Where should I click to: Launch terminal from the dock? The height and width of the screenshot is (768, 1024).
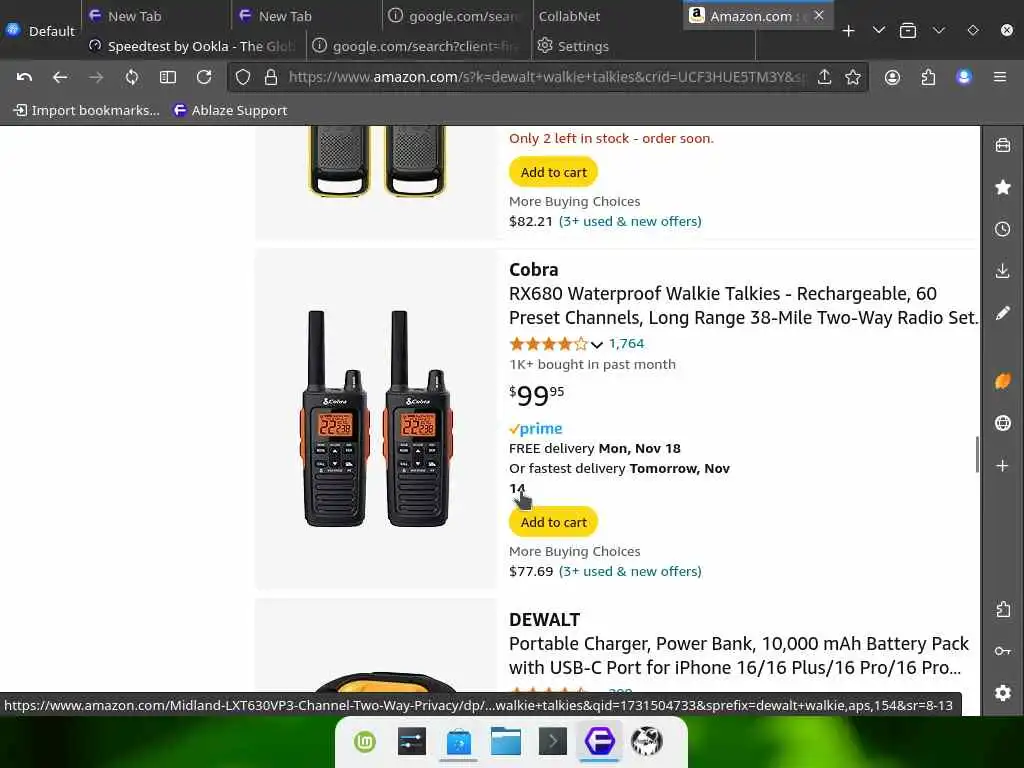[x=552, y=741]
